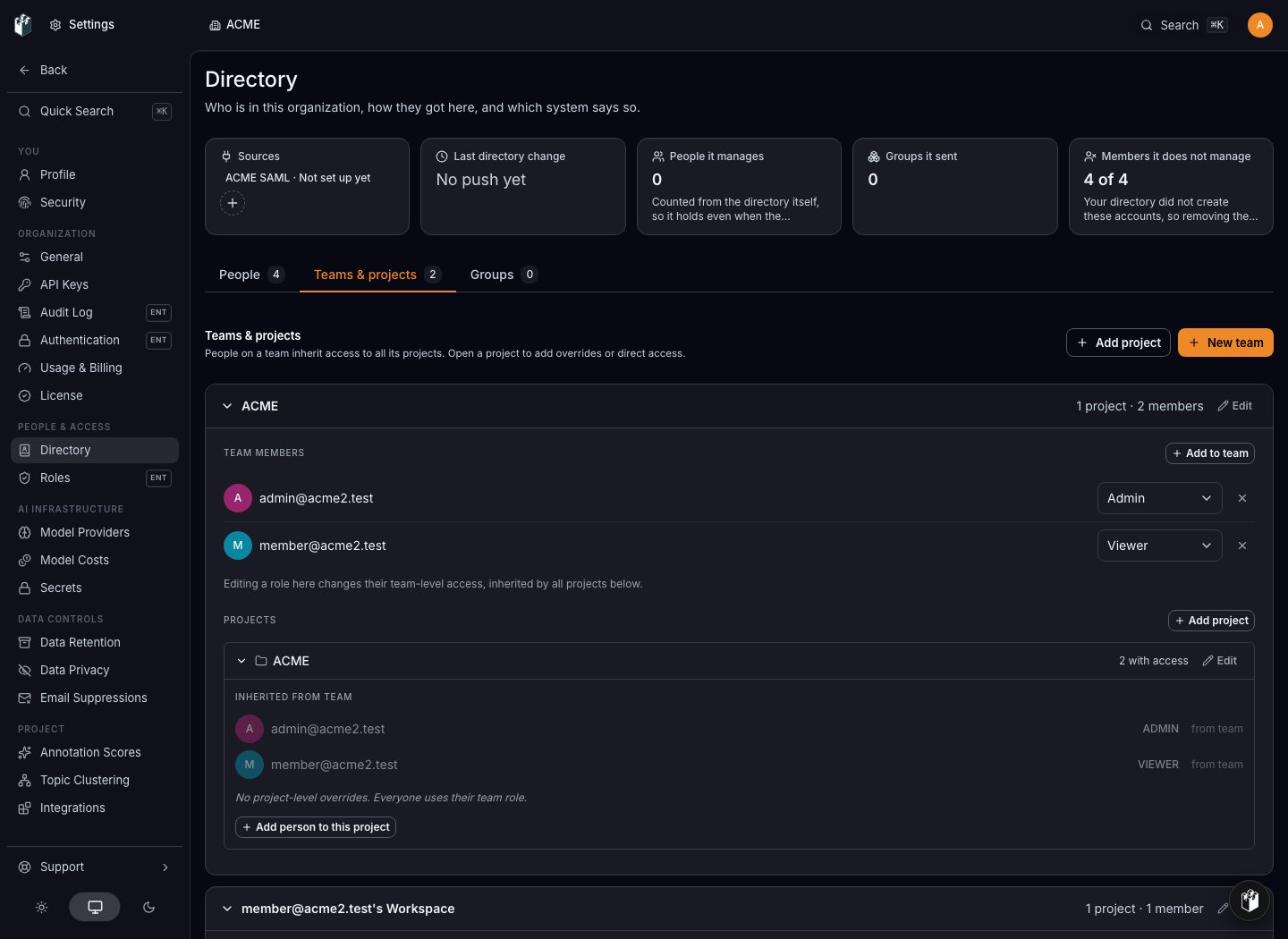This screenshot has height=939, width=1288.
Task: Remove member@acme2.test from the team
Action: (1242, 546)
